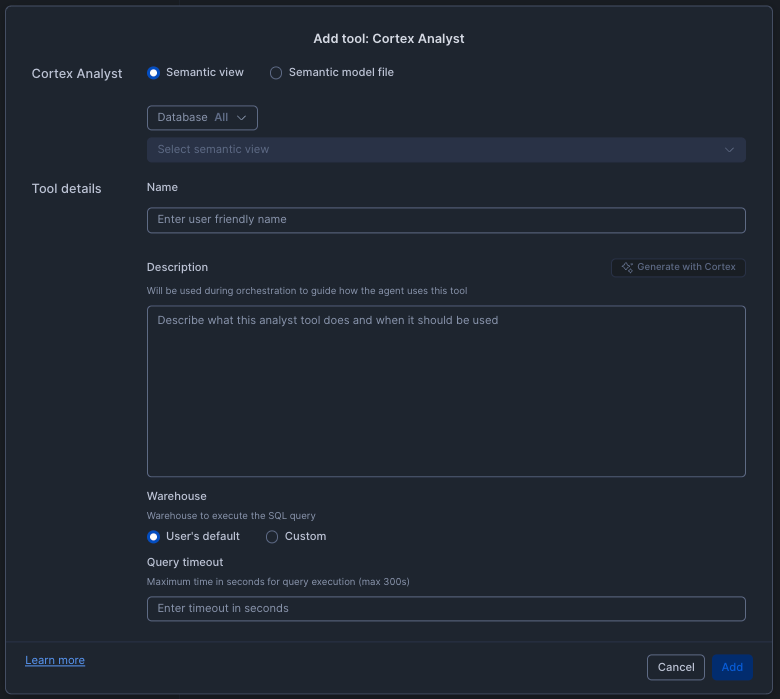Cancel the Add tool dialog
This screenshot has height=699, width=780.
pyautogui.click(x=676, y=667)
